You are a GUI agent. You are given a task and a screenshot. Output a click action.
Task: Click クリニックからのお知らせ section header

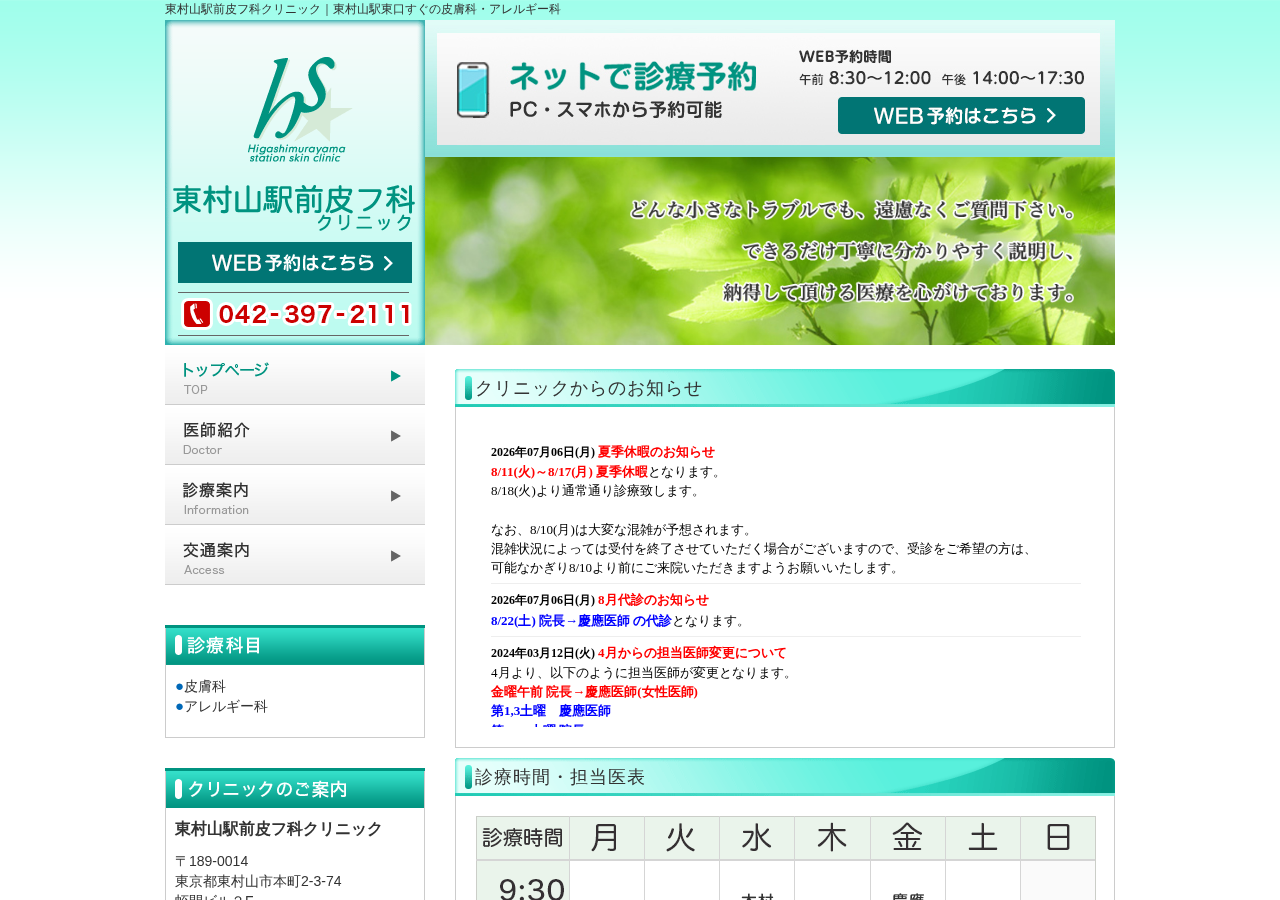[785, 388]
